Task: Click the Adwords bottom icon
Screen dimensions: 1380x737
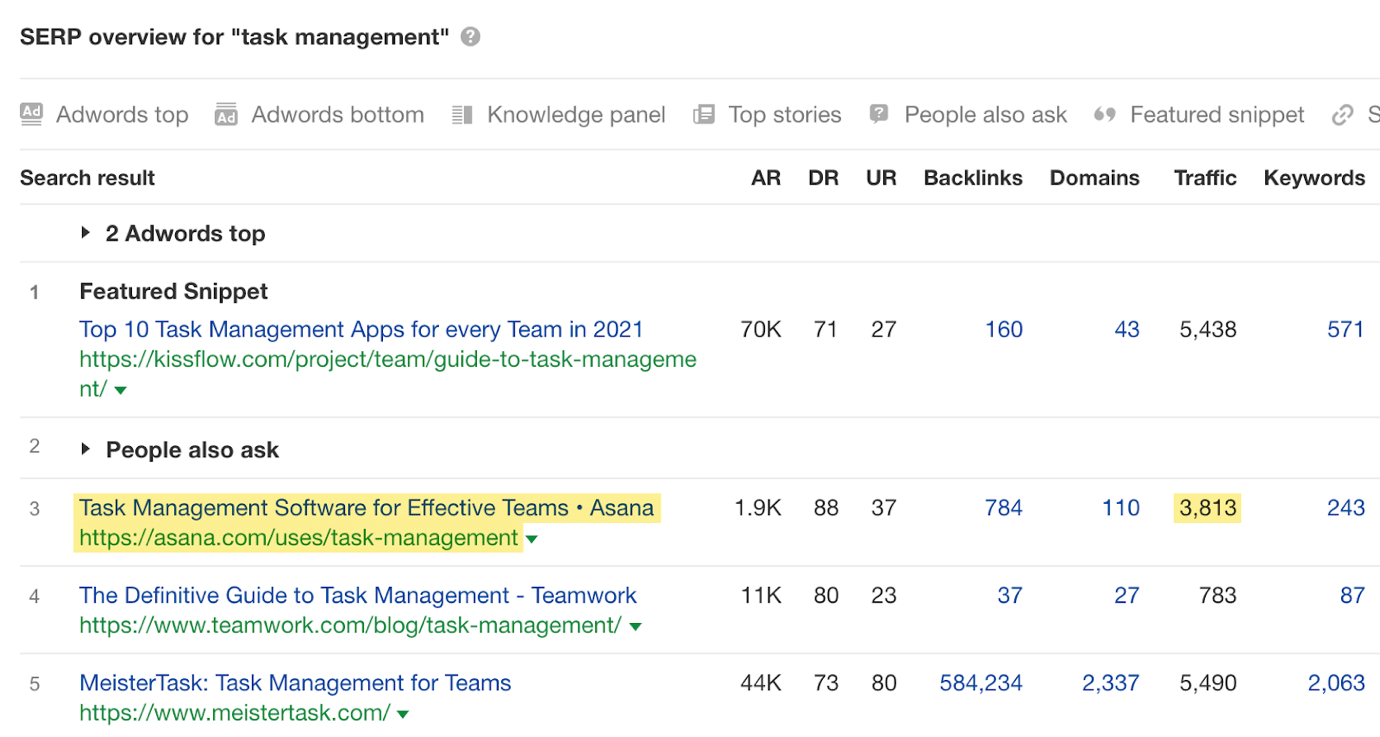Action: [227, 115]
